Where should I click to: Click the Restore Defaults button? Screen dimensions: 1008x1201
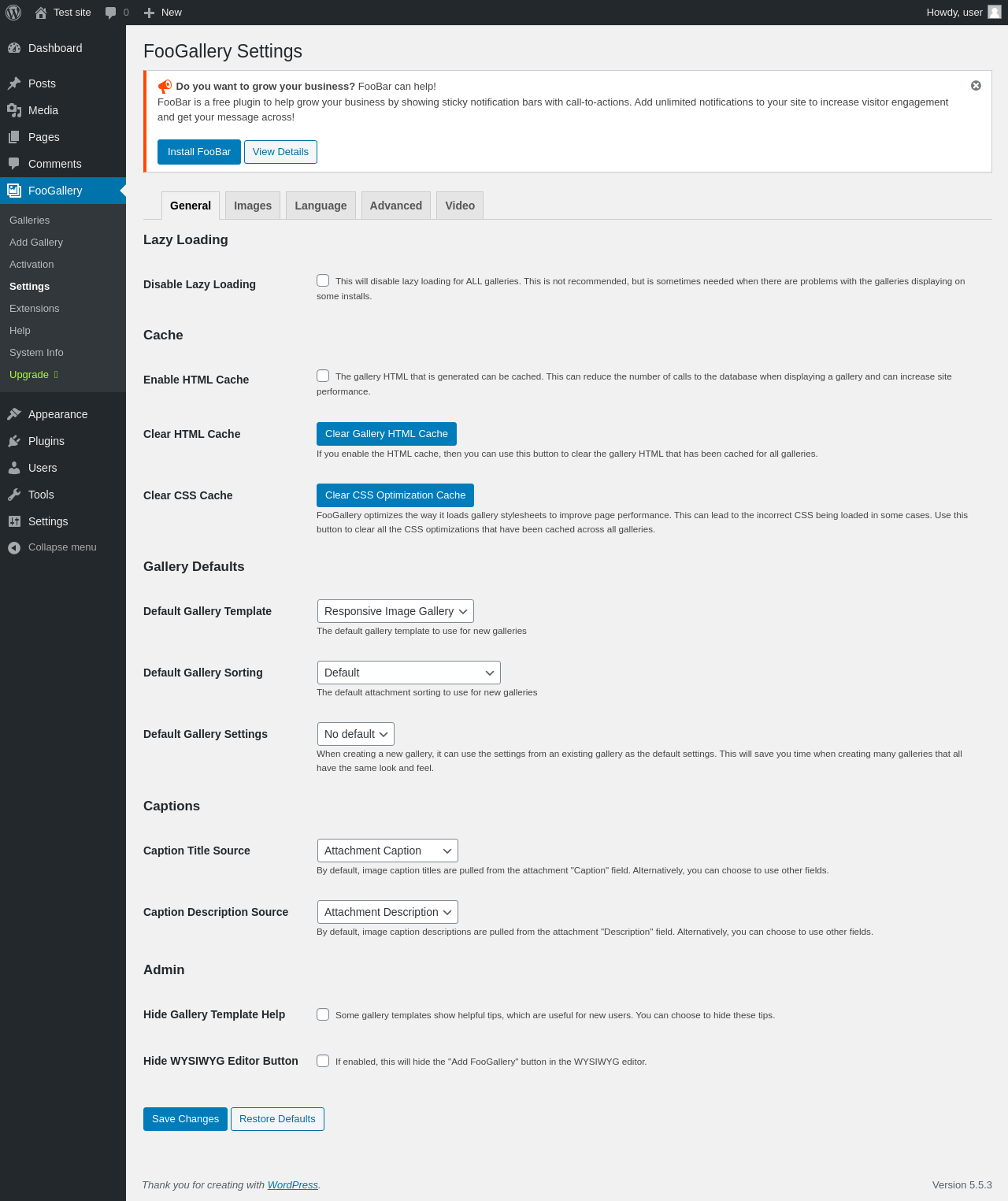pos(277,1119)
